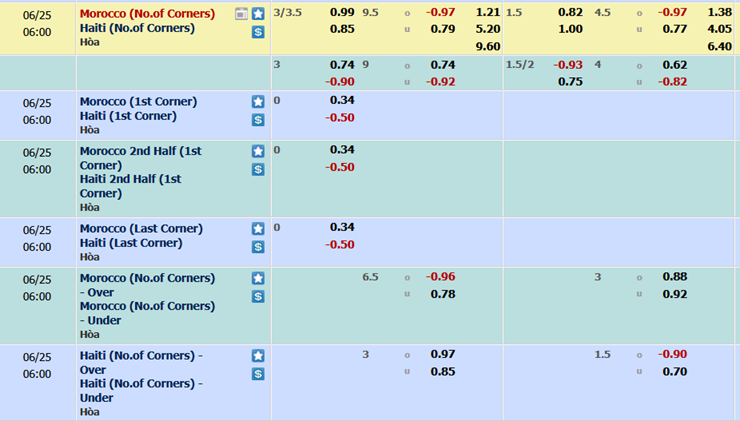Screen dimensions: 740x421
Task: Select 1X2 odds 1.21 for Morocco corners
Action: pos(488,12)
